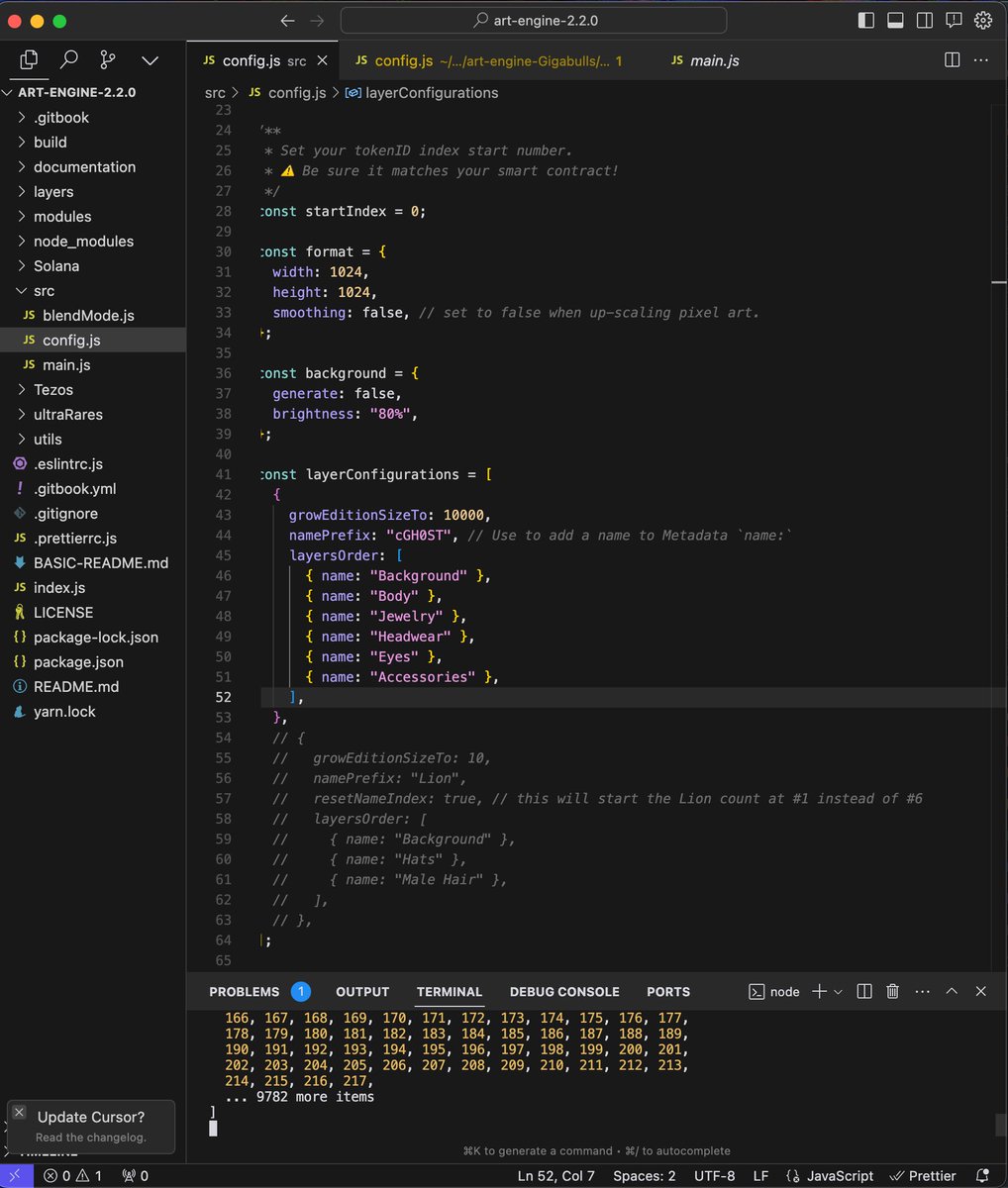Open package-lock.json file
This screenshot has height=1188, width=1008.
93,637
